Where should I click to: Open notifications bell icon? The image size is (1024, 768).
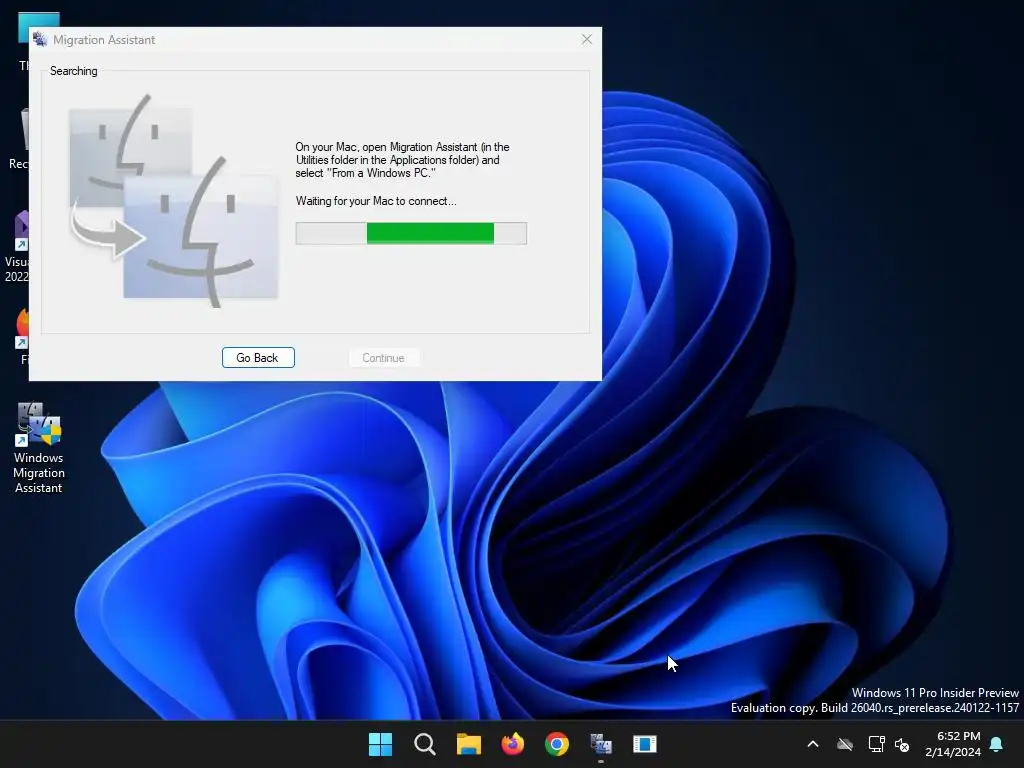[x=997, y=744]
